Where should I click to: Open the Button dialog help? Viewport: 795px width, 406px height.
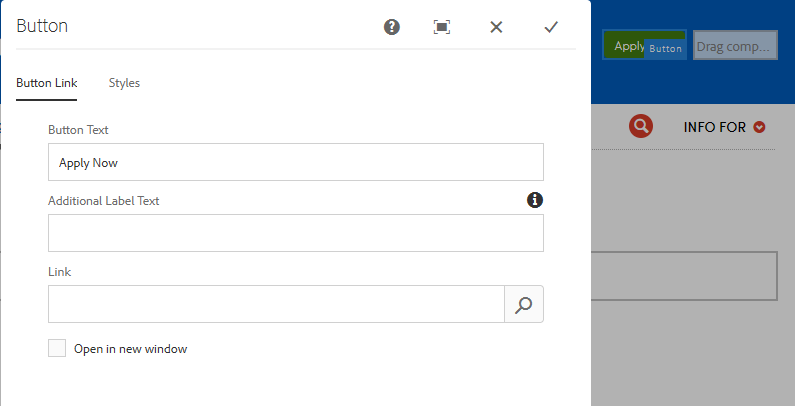pos(392,27)
